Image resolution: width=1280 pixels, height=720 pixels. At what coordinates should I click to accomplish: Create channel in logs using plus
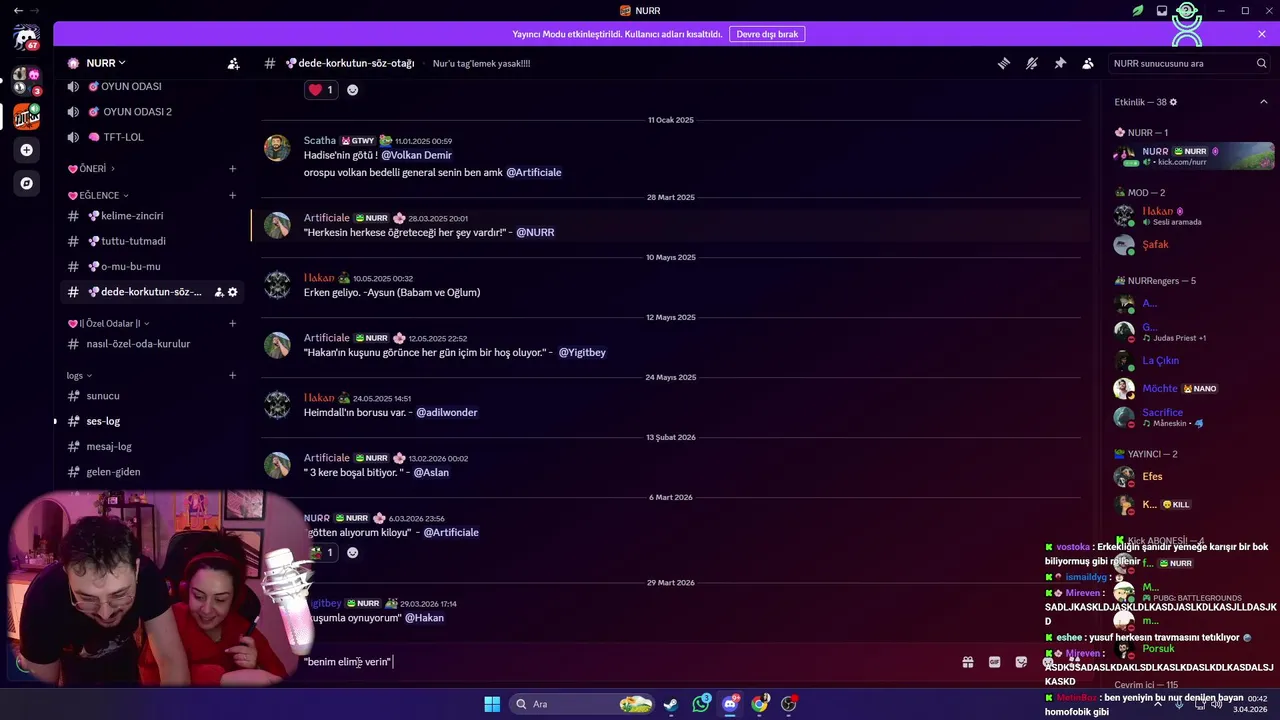point(232,376)
